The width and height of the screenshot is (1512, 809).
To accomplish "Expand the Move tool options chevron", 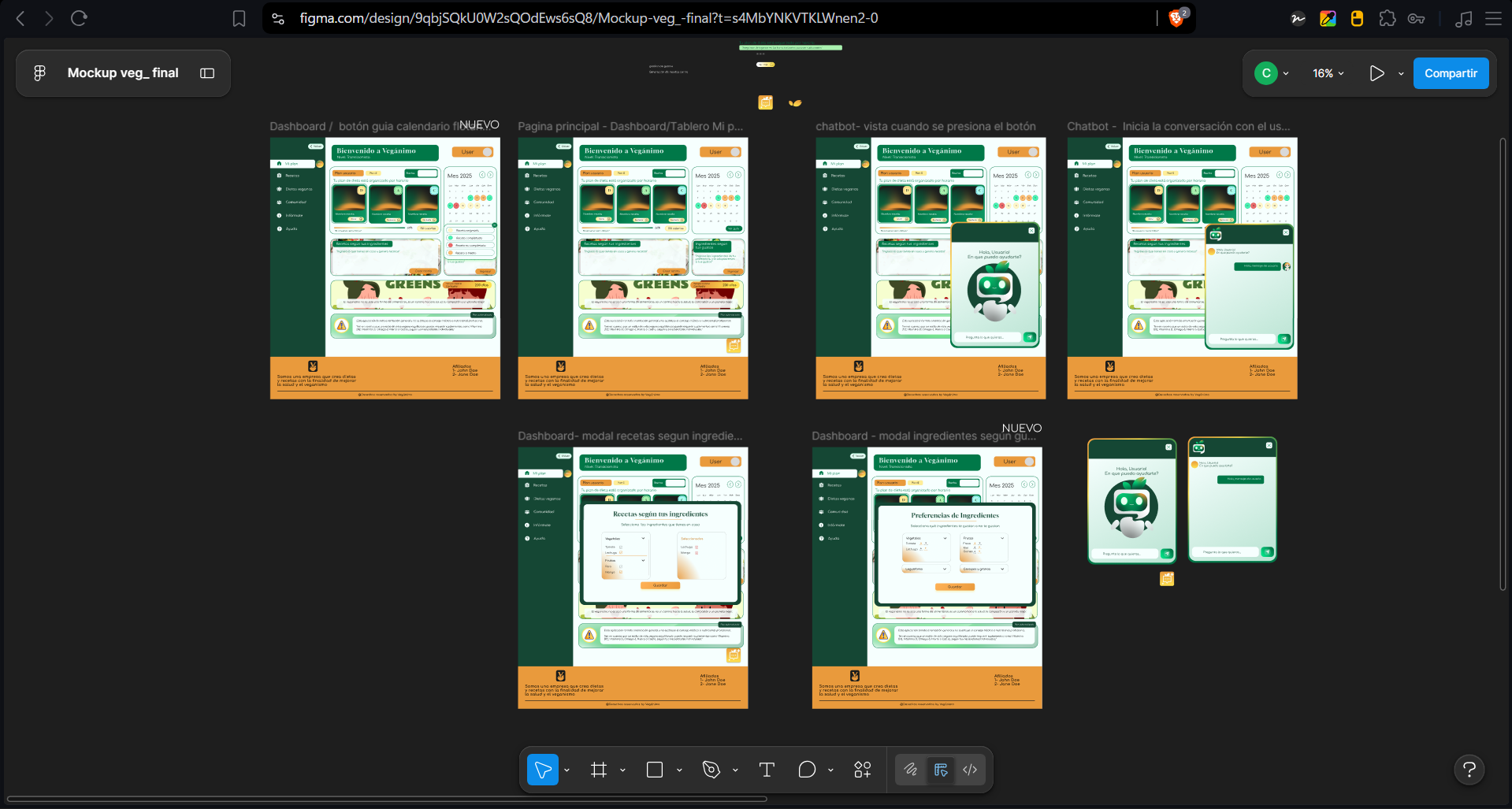I will pos(567,770).
